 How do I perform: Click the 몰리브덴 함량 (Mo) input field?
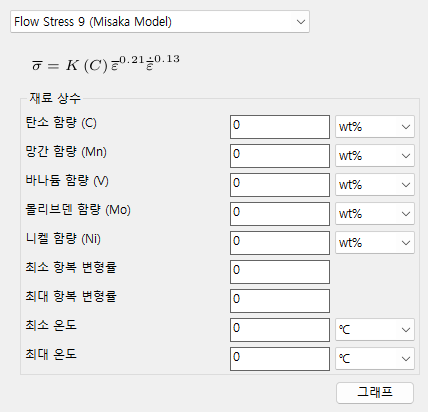click(280, 214)
